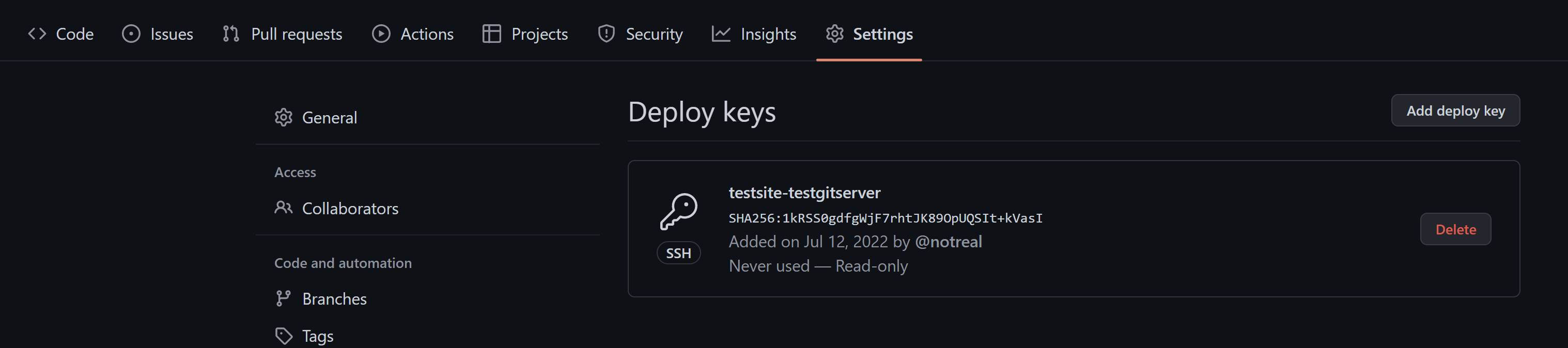
Task: Click the SHA256 key fingerprint text
Action: tap(886, 218)
